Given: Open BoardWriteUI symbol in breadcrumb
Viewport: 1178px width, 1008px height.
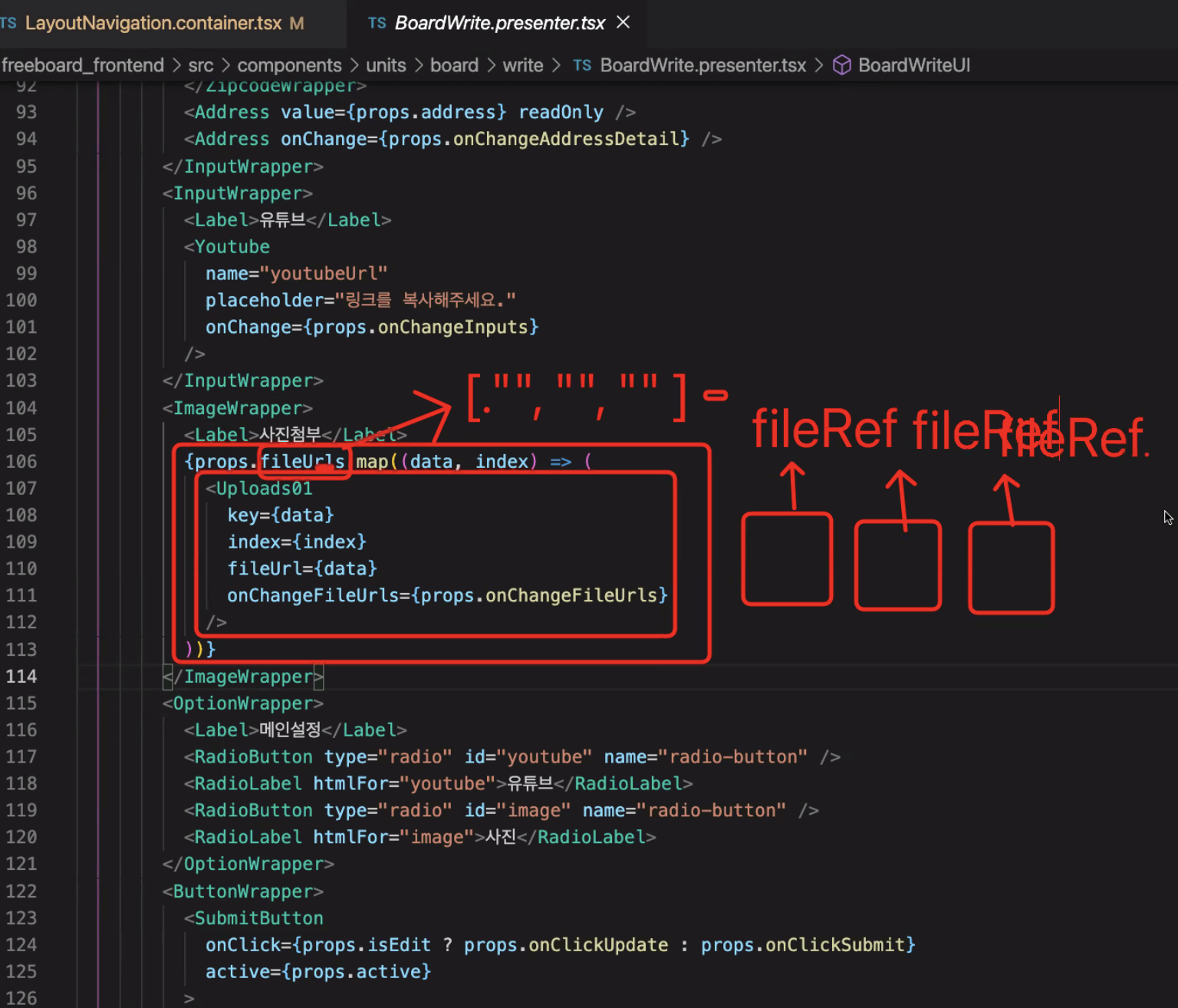Looking at the screenshot, I should tap(914, 65).
